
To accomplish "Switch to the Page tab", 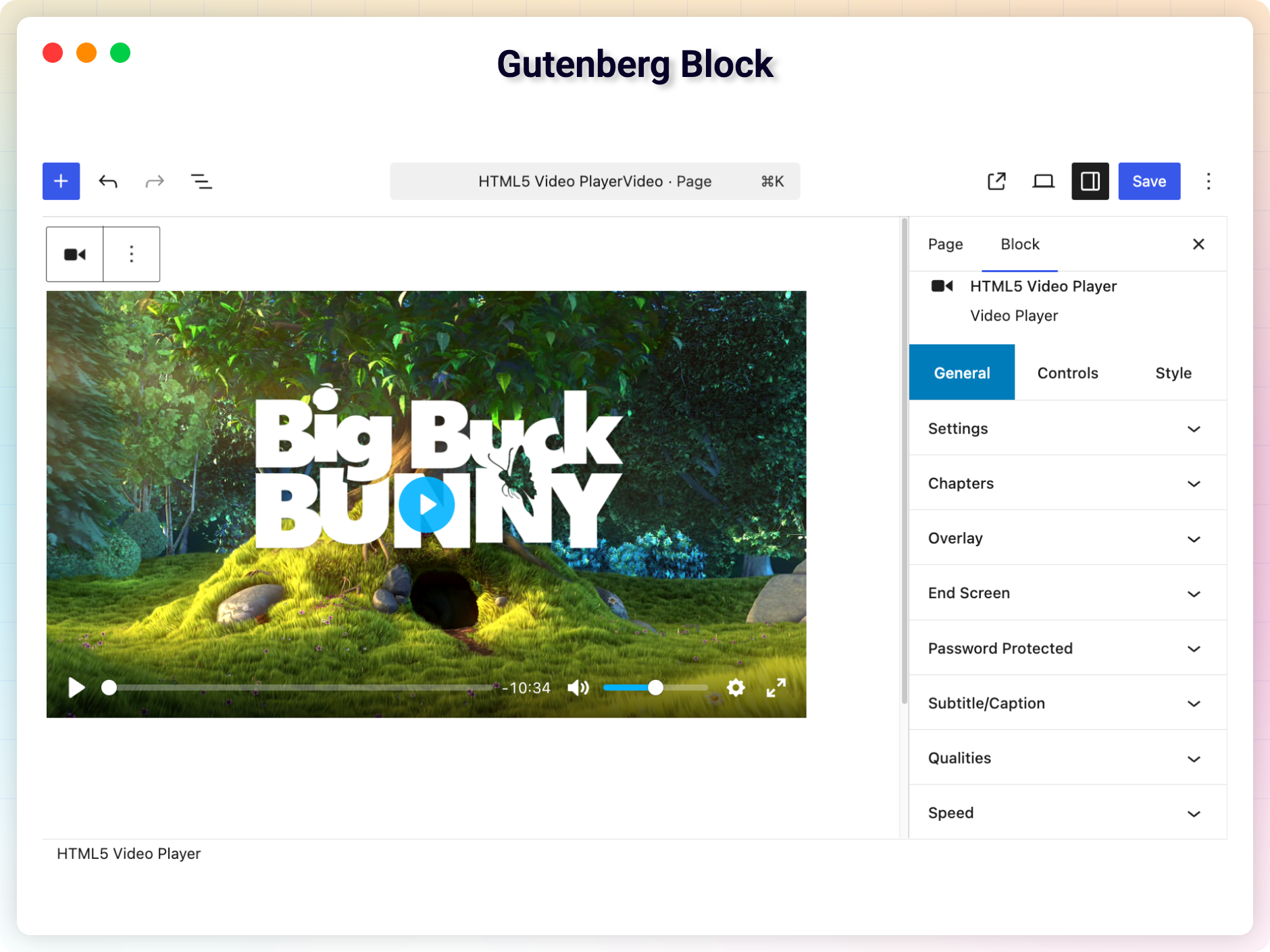I will point(945,244).
